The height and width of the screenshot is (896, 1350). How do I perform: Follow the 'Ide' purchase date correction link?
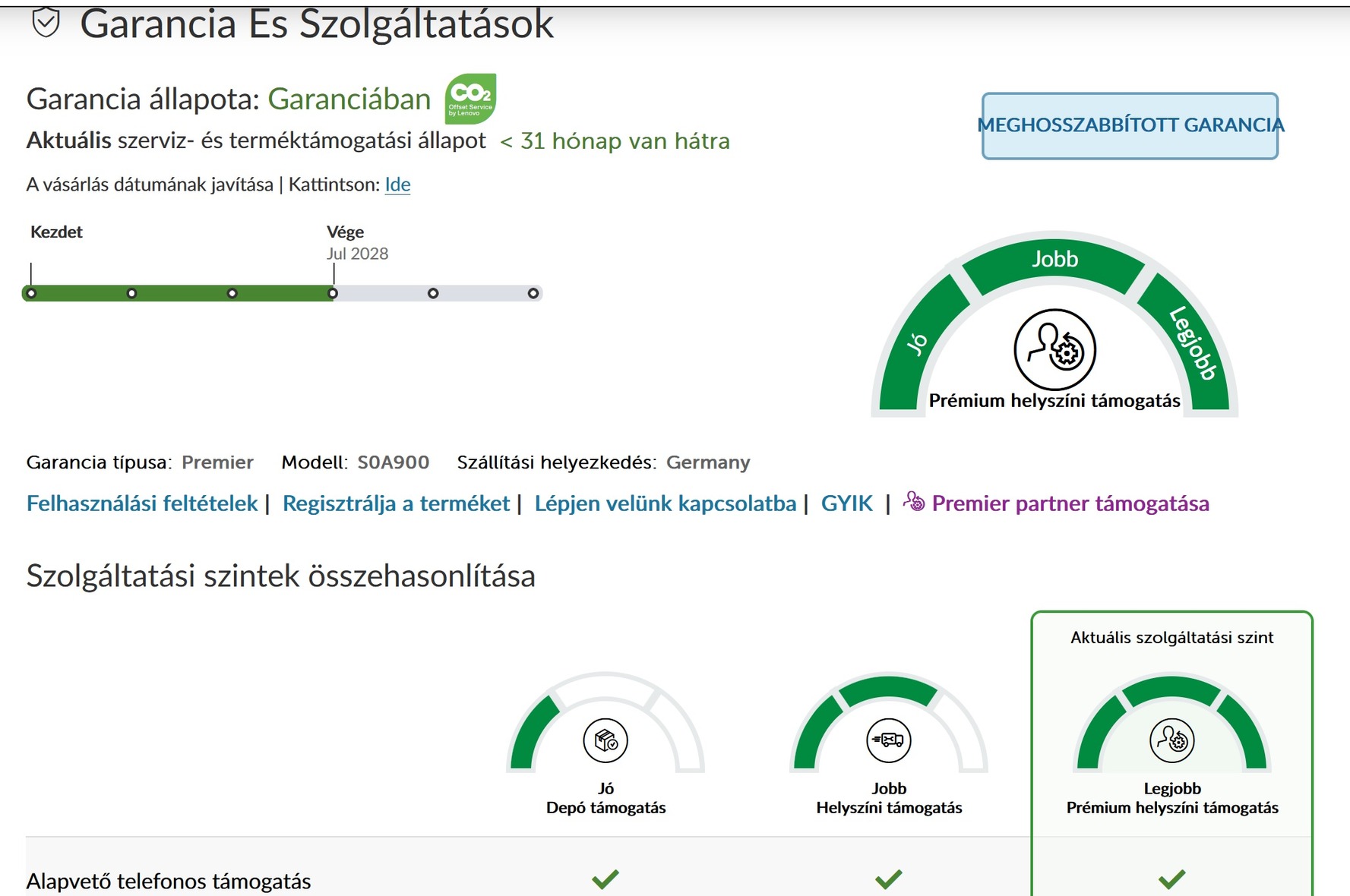pyautogui.click(x=397, y=185)
